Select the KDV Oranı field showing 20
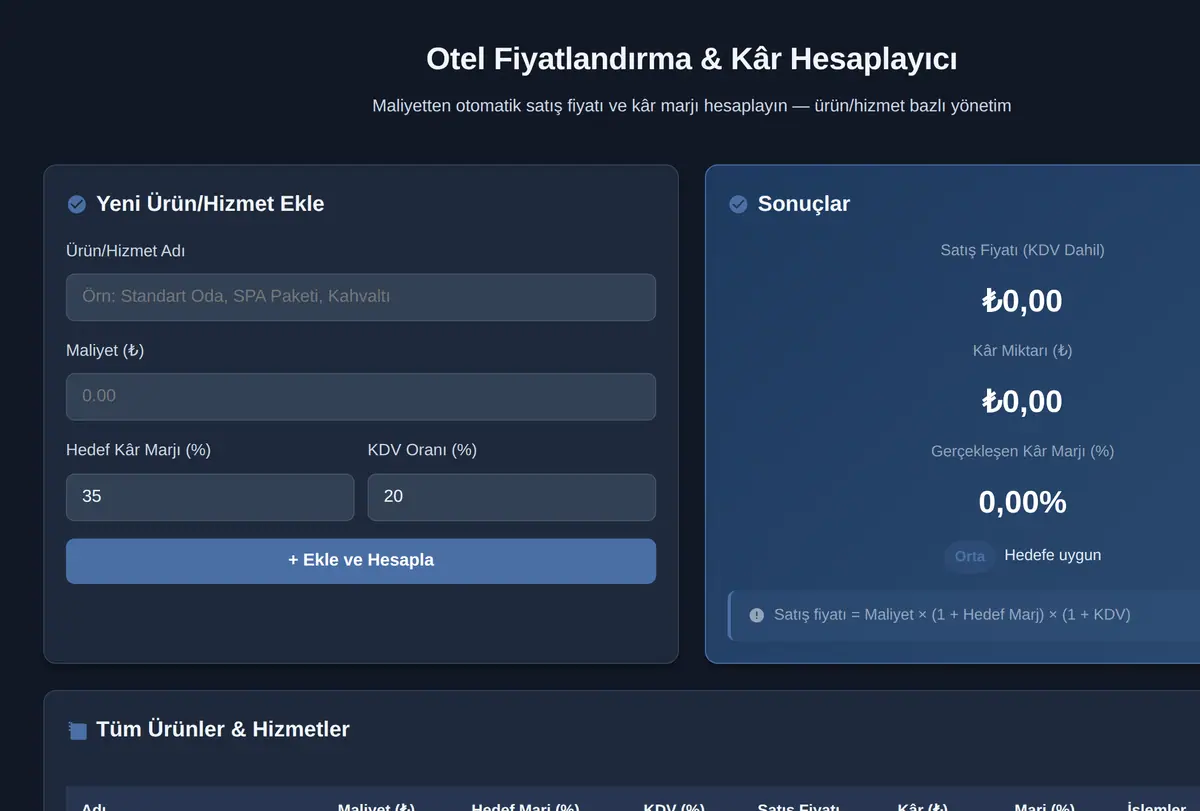The width and height of the screenshot is (1200, 811). click(512, 497)
